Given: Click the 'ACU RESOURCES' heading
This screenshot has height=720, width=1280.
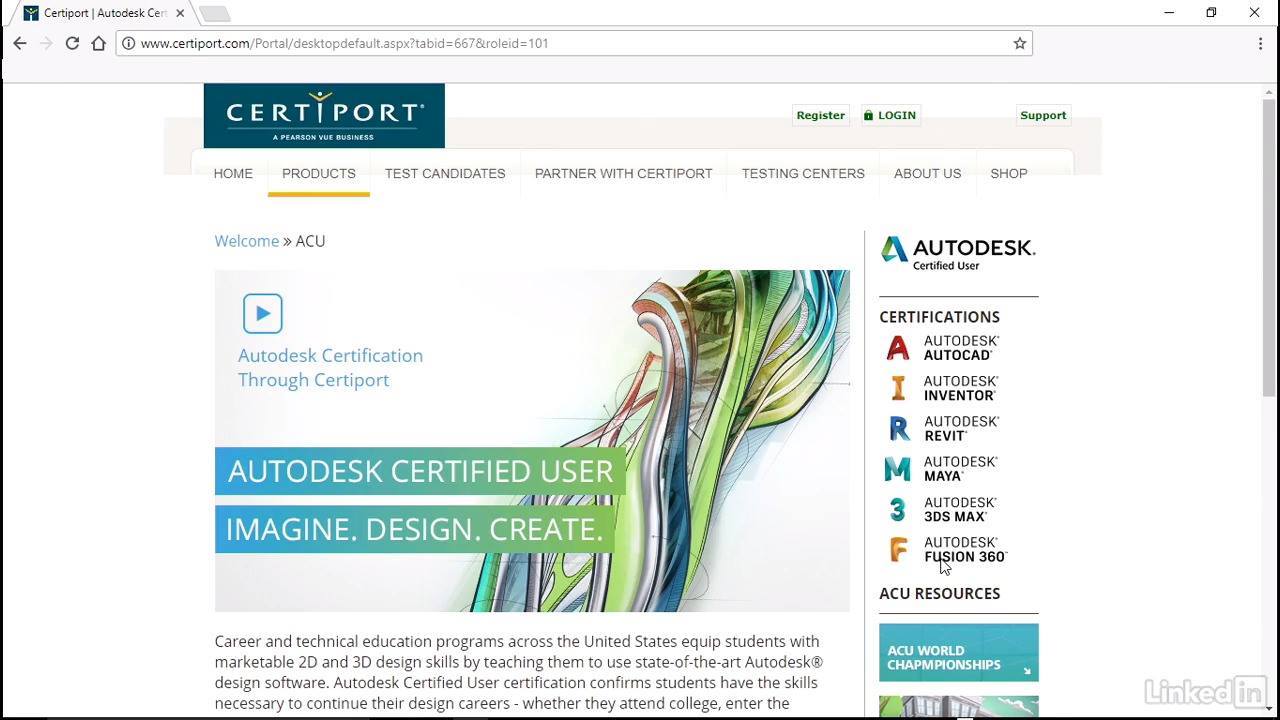Looking at the screenshot, I should 940,594.
